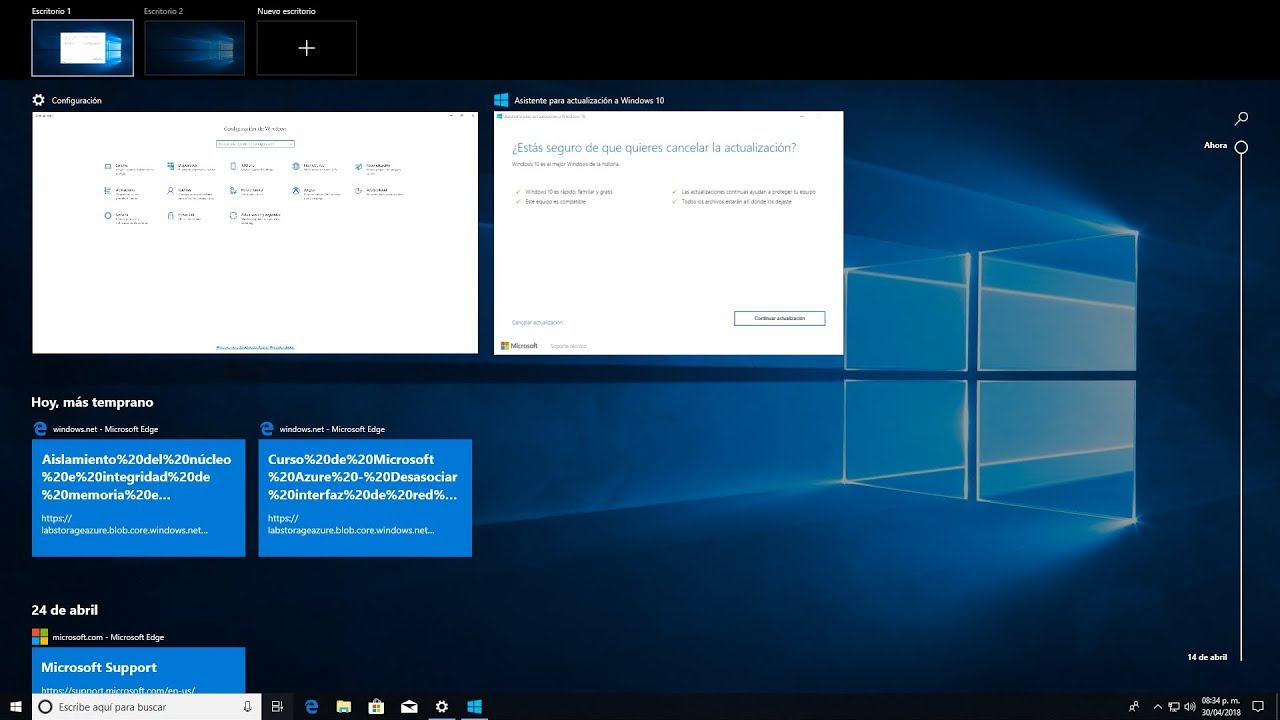This screenshot has width=1280, height=720.
Task: Open the Curso de Microsoft Azure activity card
Action: pyautogui.click(x=365, y=498)
